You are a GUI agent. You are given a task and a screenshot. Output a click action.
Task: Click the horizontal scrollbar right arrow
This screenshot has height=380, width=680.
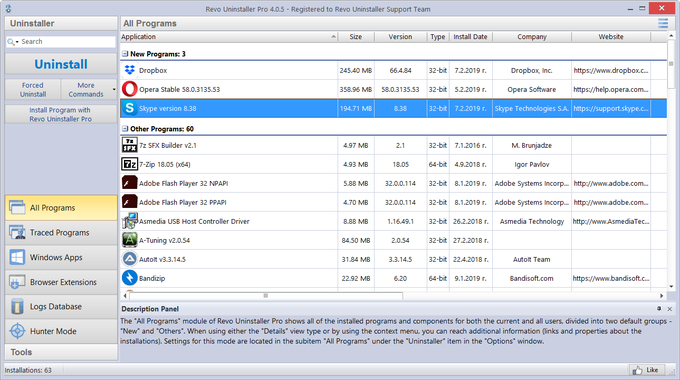click(x=661, y=296)
